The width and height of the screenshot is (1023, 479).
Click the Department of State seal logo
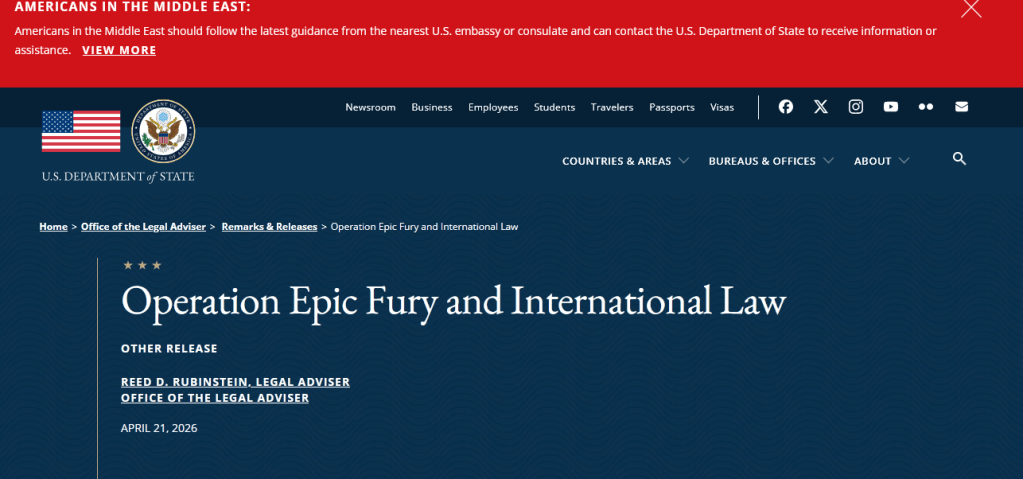pos(163,133)
